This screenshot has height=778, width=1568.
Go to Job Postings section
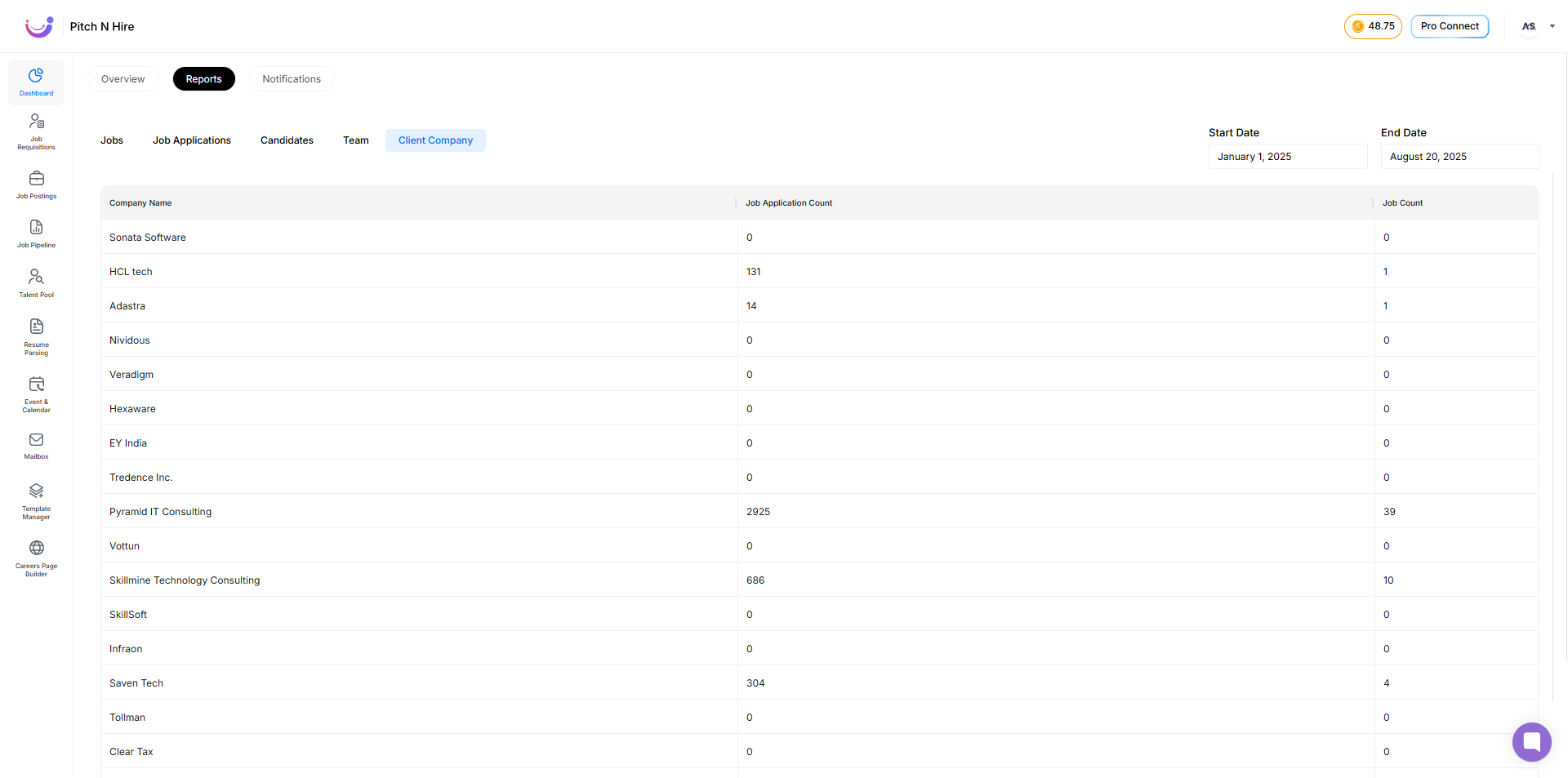pyautogui.click(x=36, y=184)
